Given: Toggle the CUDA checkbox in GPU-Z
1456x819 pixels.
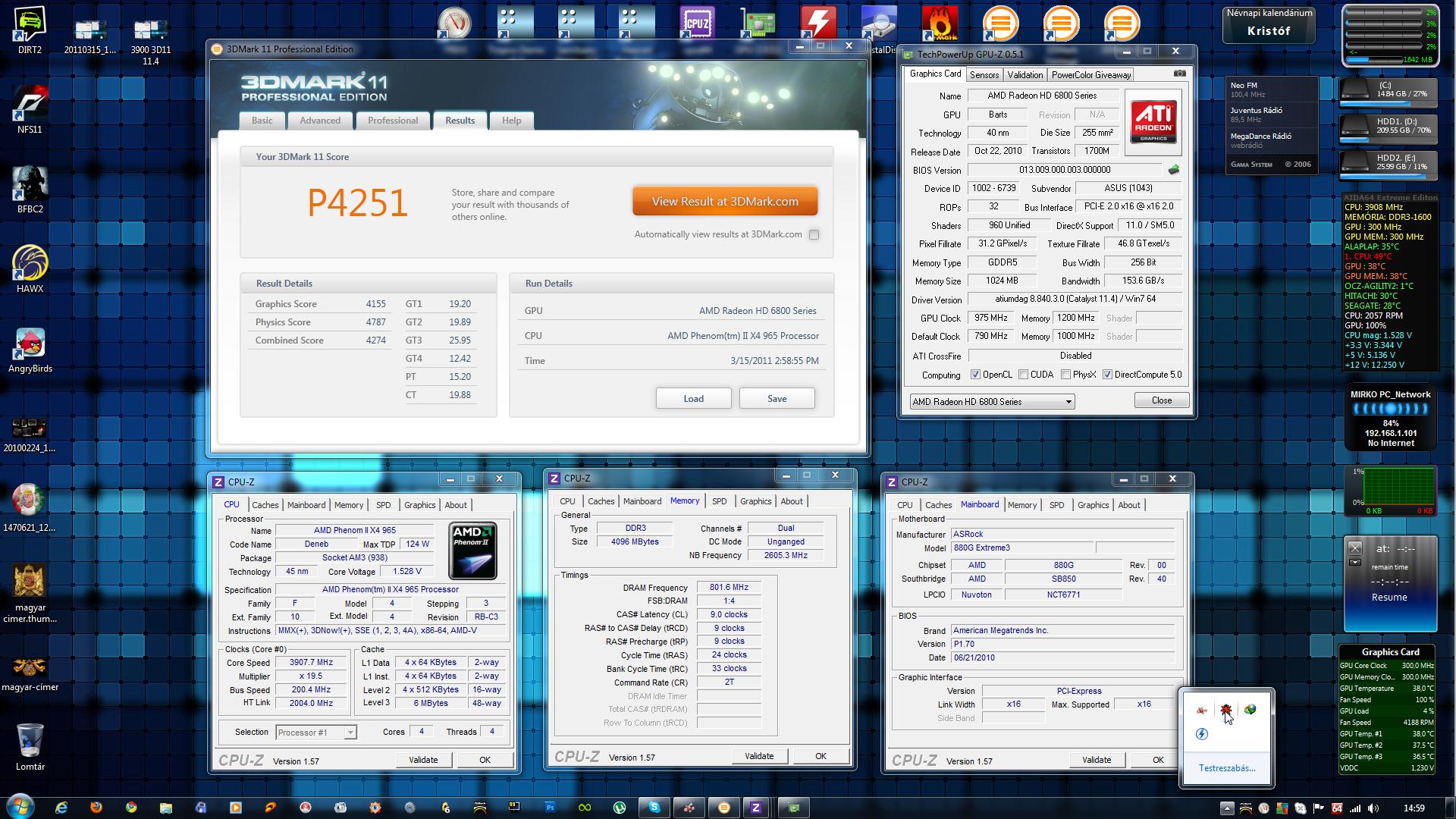Looking at the screenshot, I should (x=1023, y=375).
